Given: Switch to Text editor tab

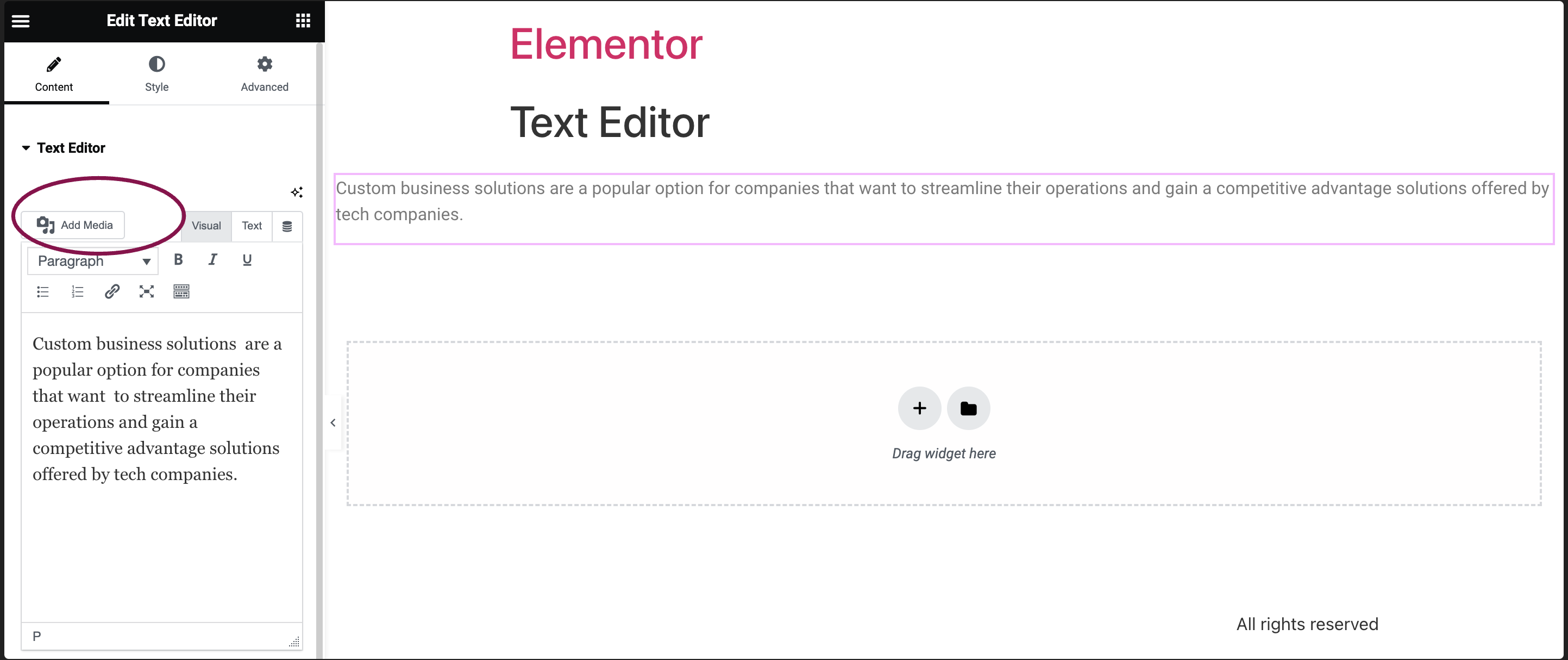Looking at the screenshot, I should coord(250,225).
